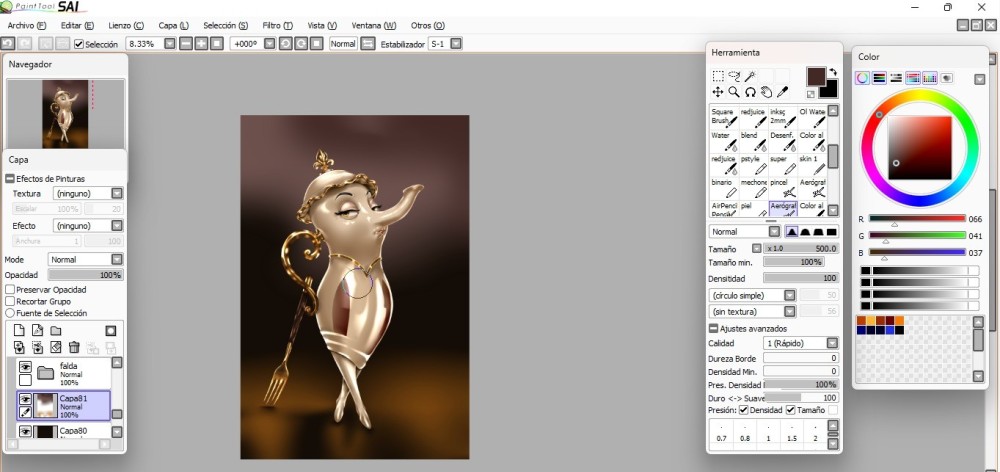
Task: Open the rotation angle dropdown
Action: point(269,44)
